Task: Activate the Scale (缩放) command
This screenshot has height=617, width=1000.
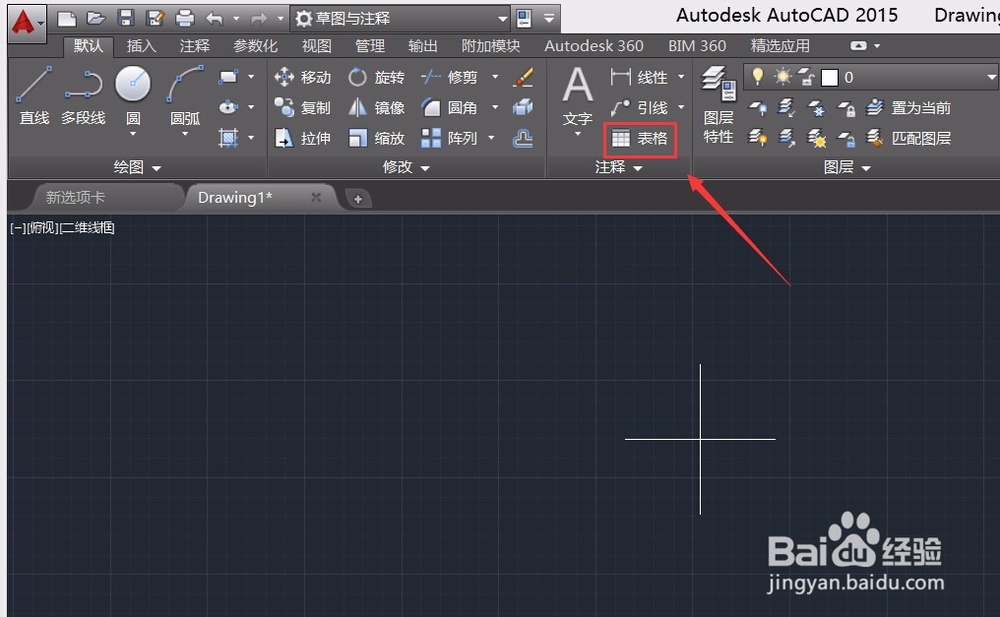Action: point(376,138)
